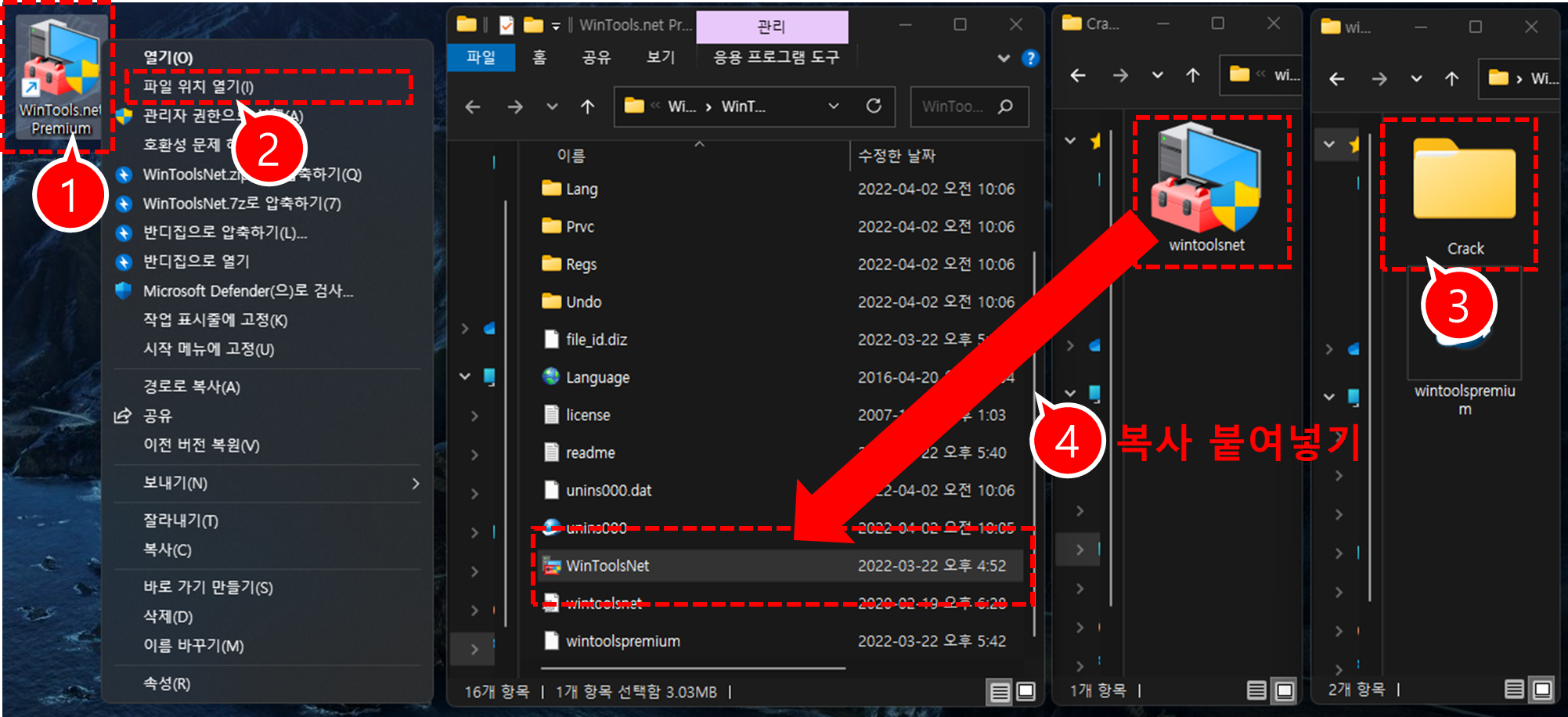The height and width of the screenshot is (717, 1568).
Task: Switch to the 보기 ribbon tab
Action: coord(660,57)
